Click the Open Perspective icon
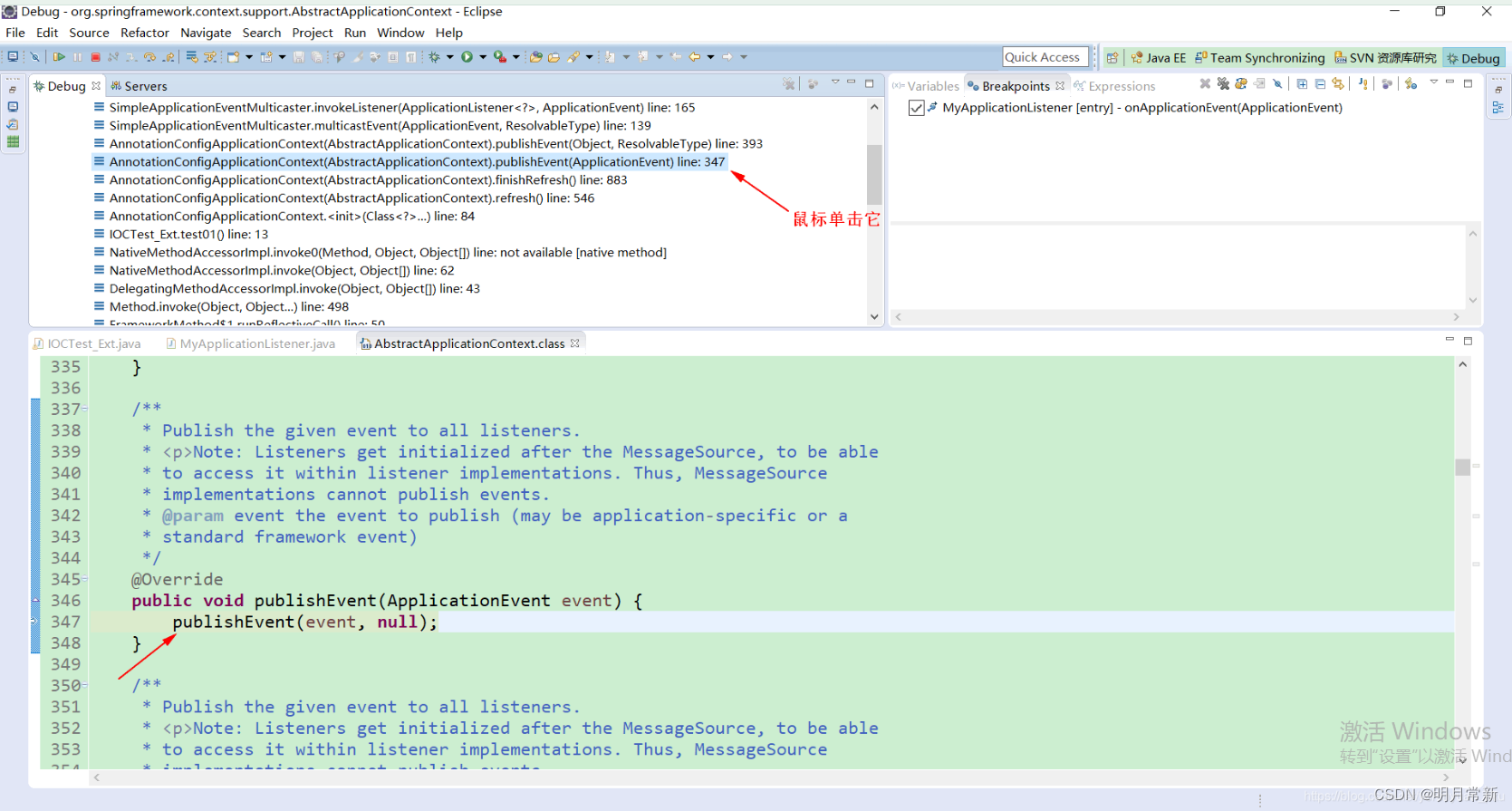The image size is (1512, 811). (x=1112, y=58)
